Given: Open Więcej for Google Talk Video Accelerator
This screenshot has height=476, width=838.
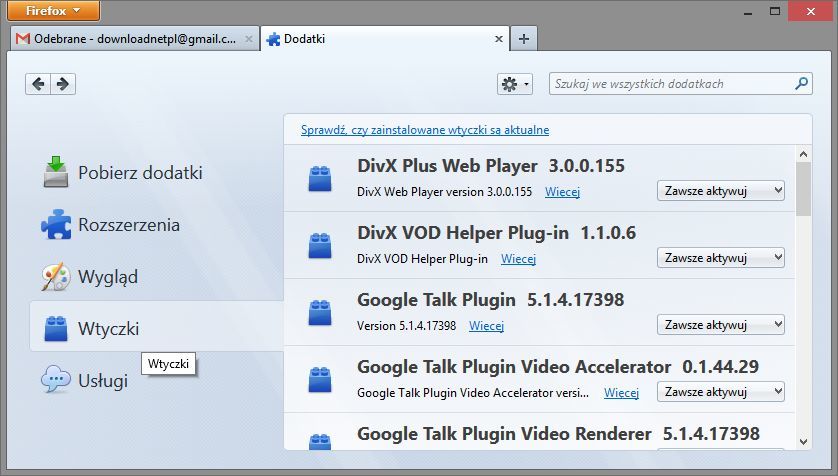Looking at the screenshot, I should (622, 393).
